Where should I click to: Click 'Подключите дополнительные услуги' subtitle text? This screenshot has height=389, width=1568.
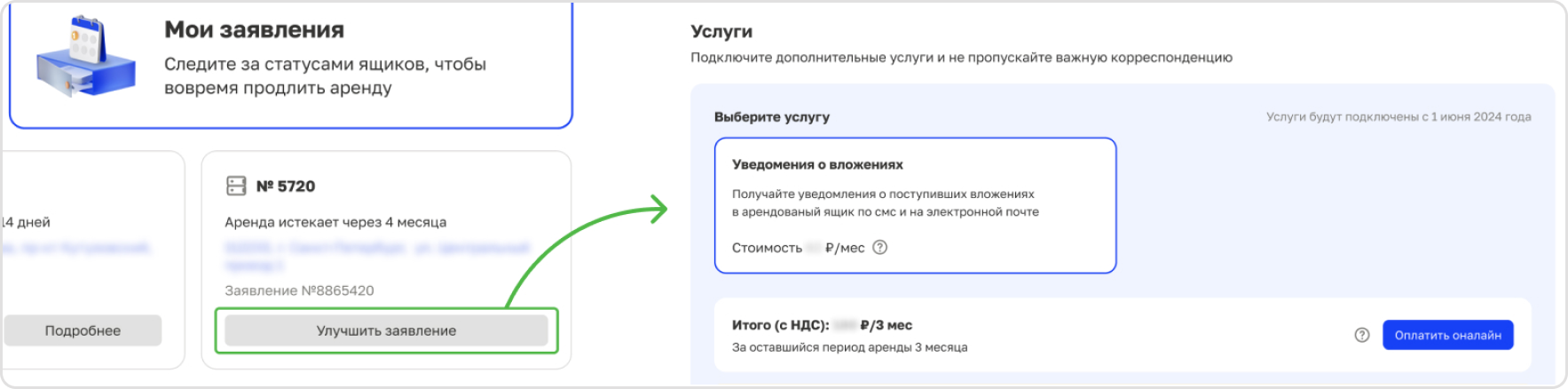coord(961,58)
